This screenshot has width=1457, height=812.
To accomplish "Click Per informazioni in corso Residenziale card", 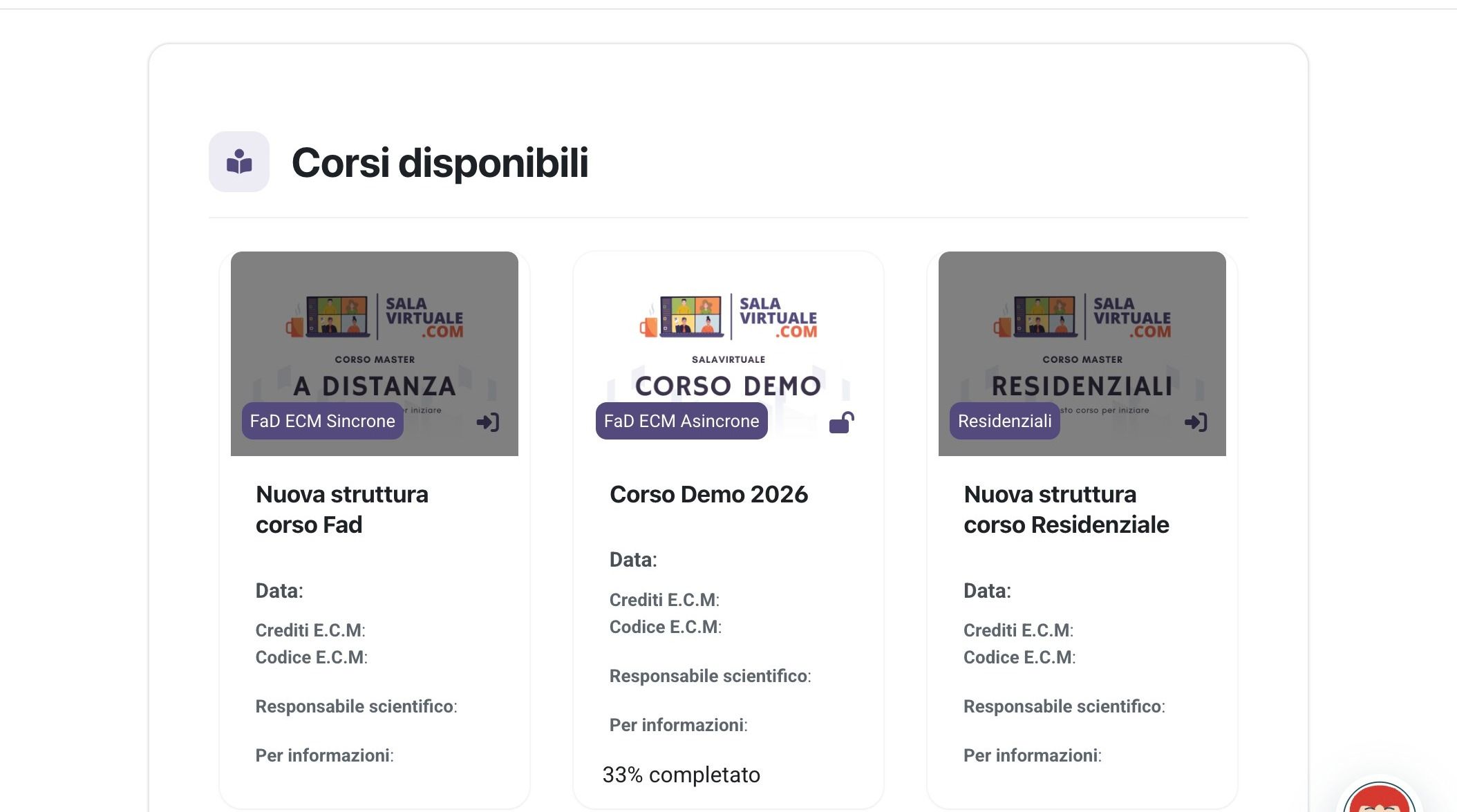I will (1033, 755).
